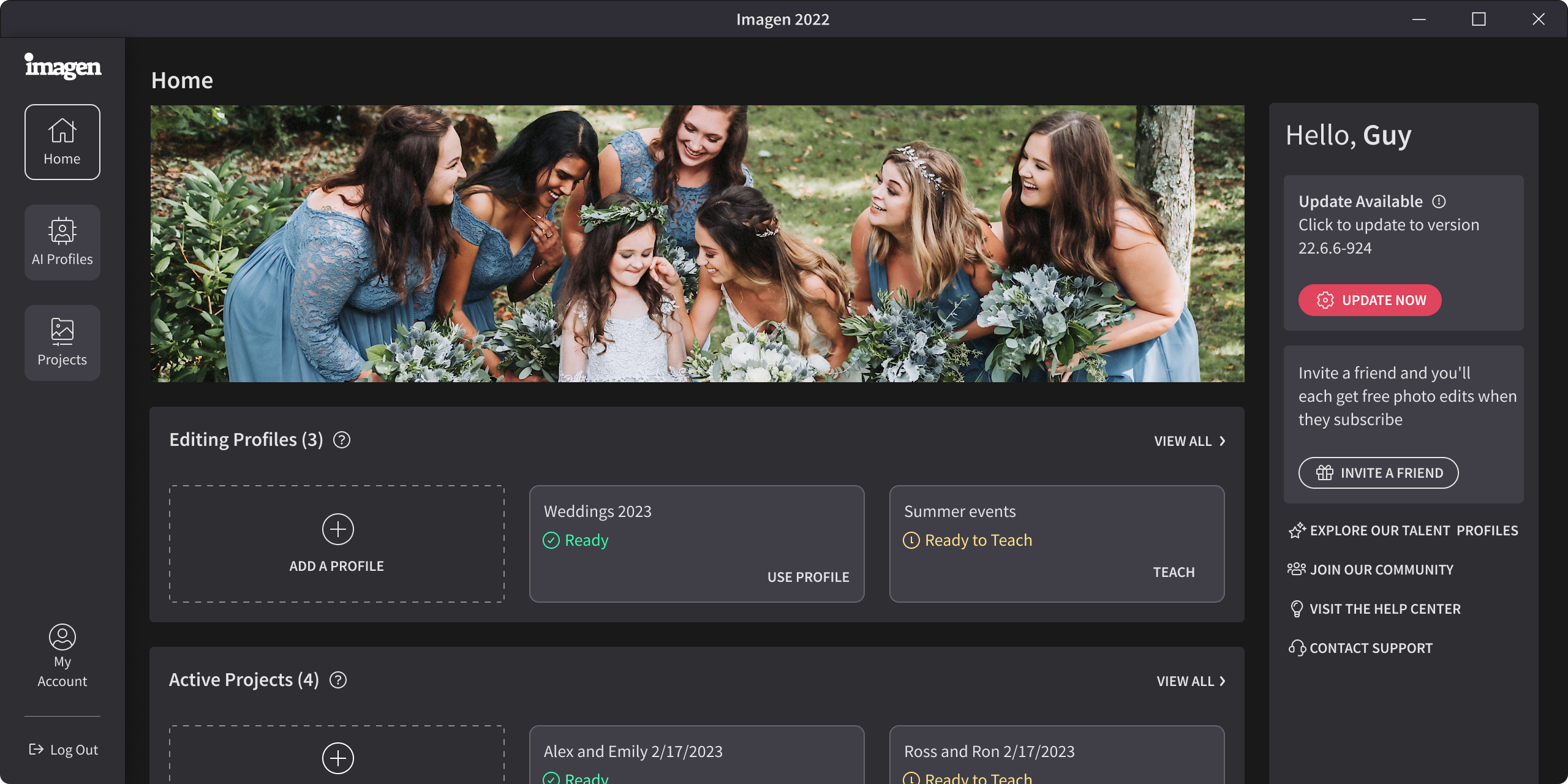Click the star icon beside Explore Our Talent Profiles

coord(1297,530)
